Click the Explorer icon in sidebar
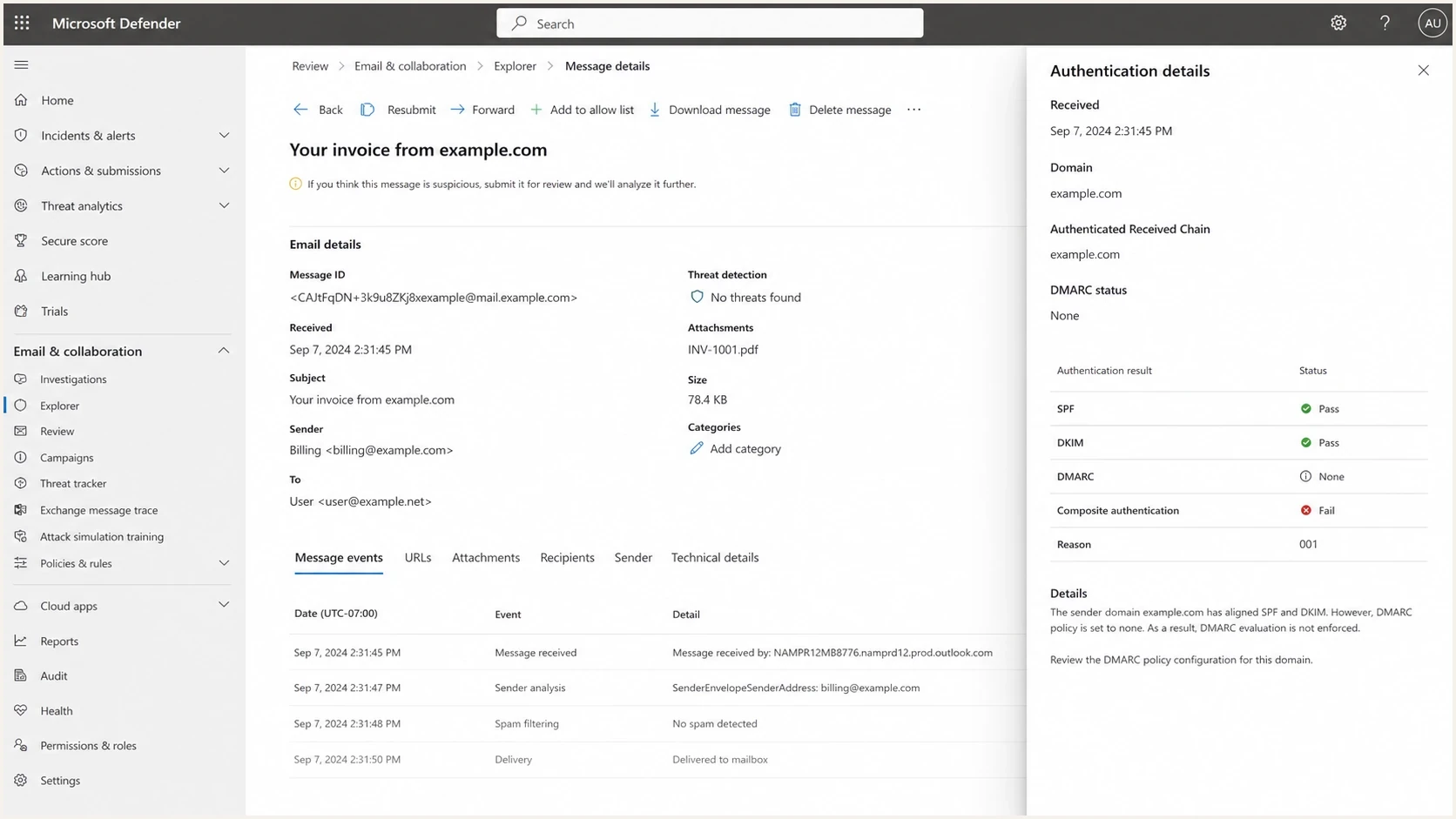Image resolution: width=1456 pixels, height=819 pixels. [21, 406]
